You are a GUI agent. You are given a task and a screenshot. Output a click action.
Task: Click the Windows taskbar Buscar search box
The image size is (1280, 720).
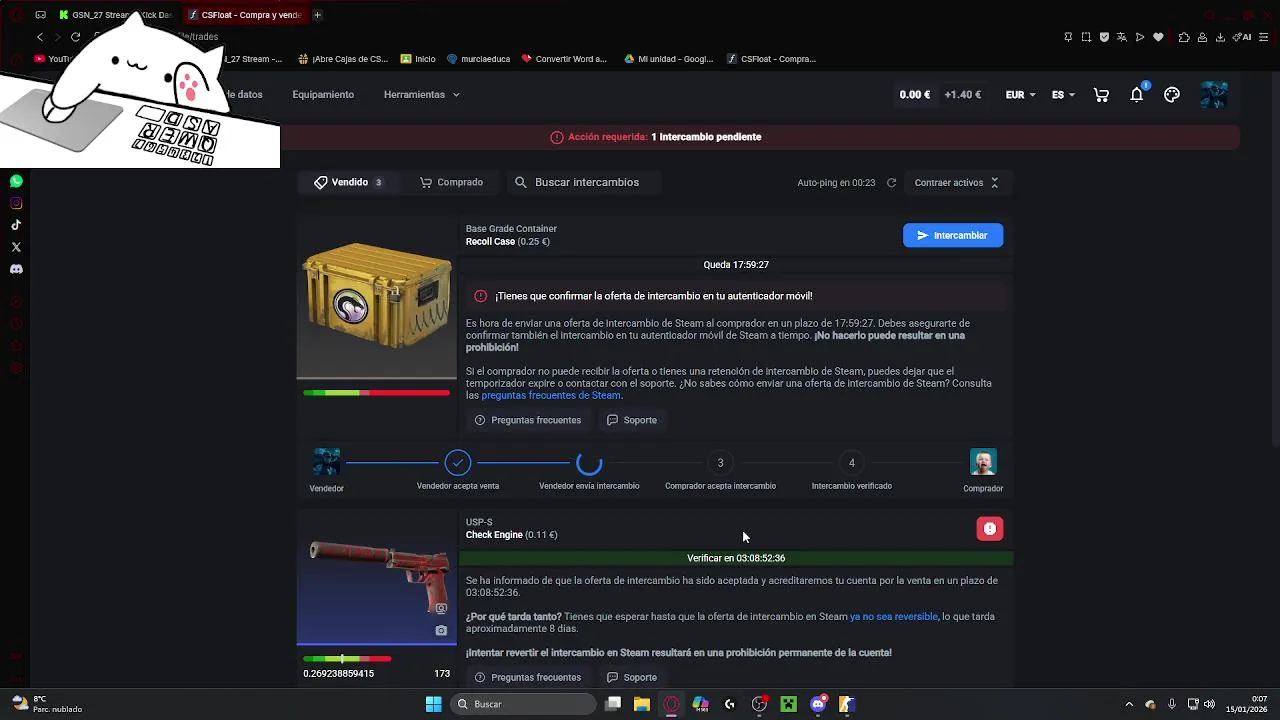(525, 704)
